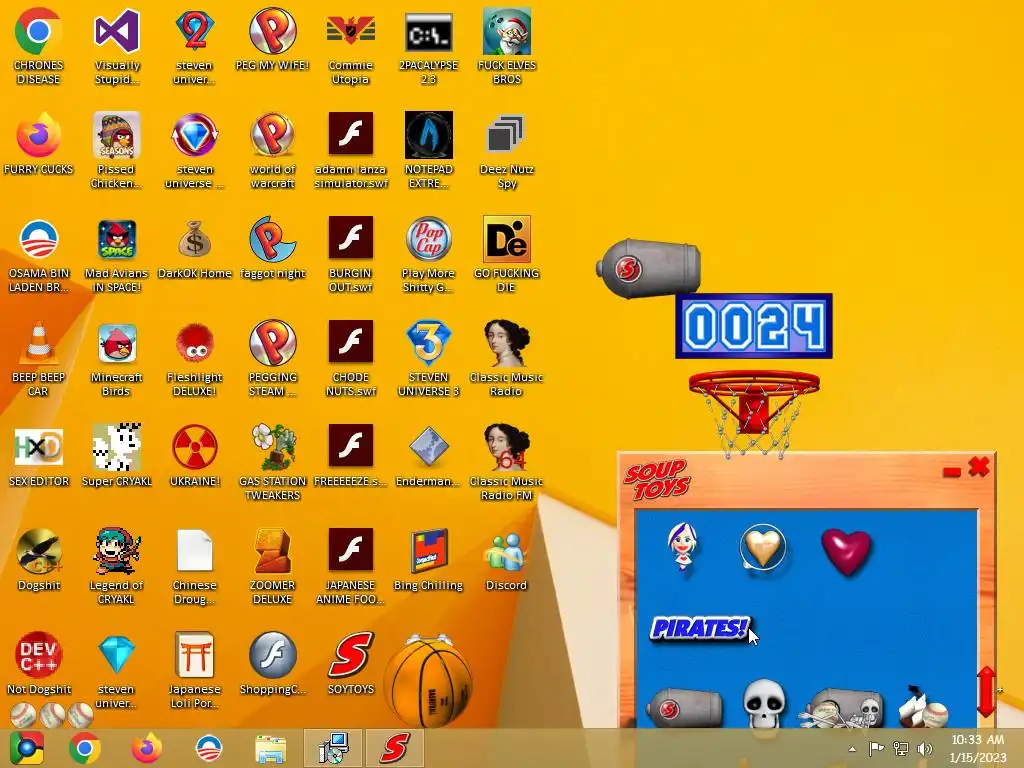Launch the Legend of CRYAKL icon
This screenshot has width=1024, height=768.
click(116, 566)
